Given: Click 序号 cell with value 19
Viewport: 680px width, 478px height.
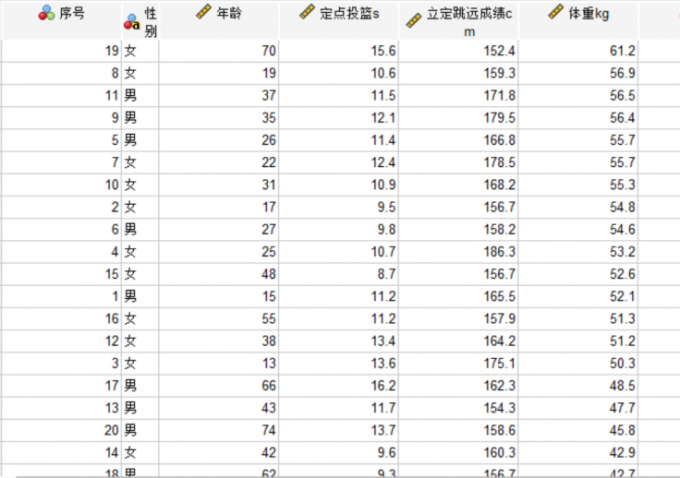Looking at the screenshot, I should (62, 51).
